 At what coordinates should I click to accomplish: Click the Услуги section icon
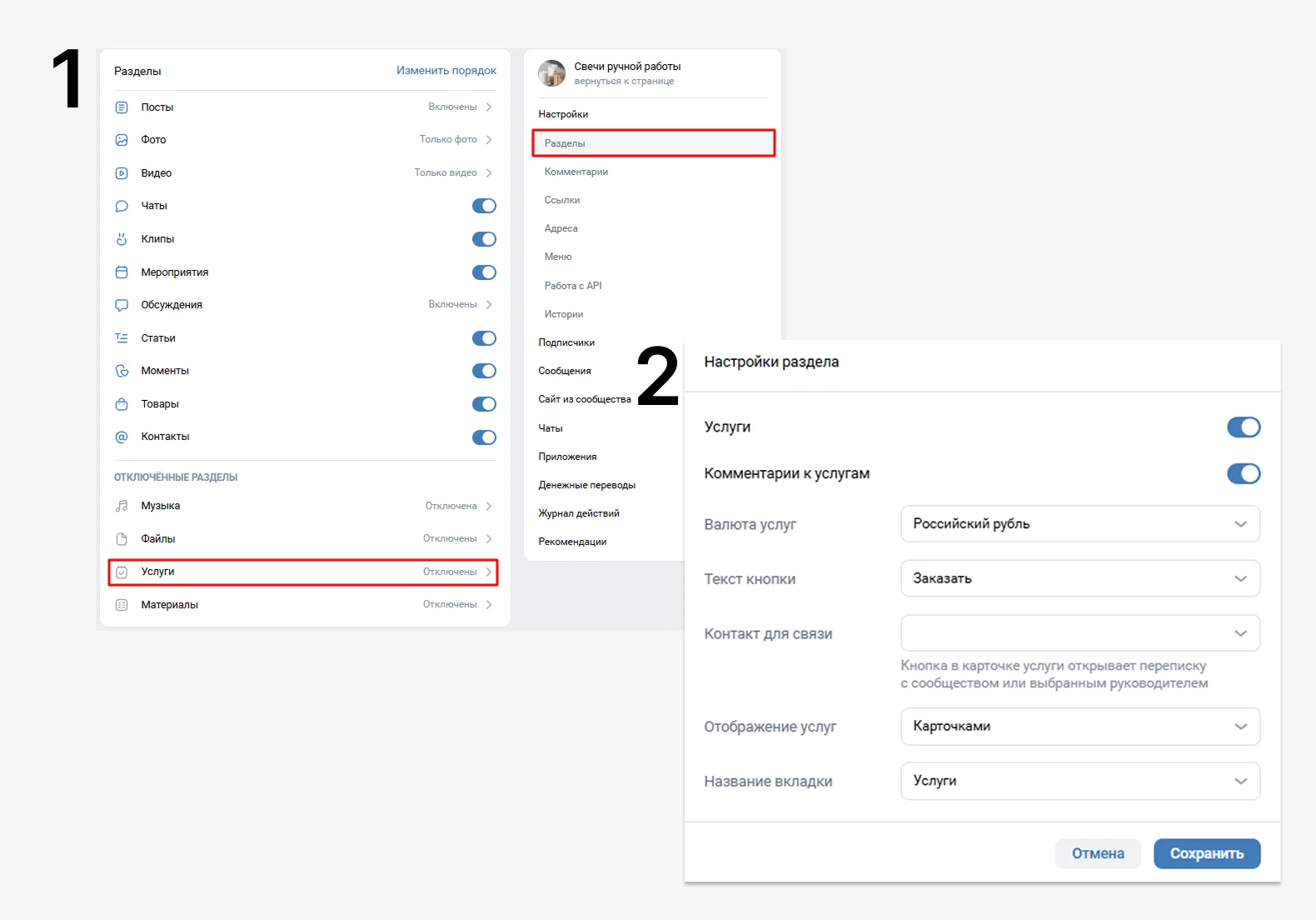click(x=122, y=572)
